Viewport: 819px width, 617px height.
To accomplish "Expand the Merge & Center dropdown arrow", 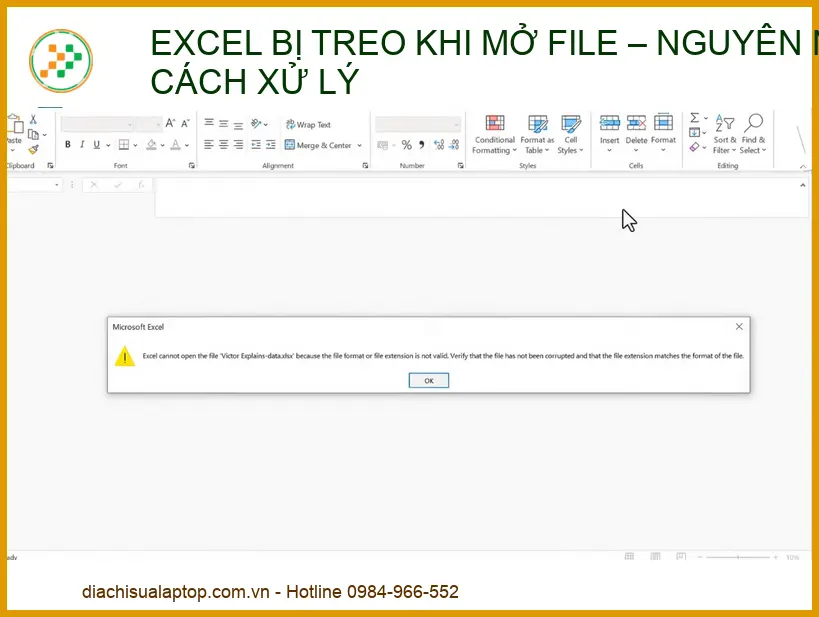I will 360,146.
